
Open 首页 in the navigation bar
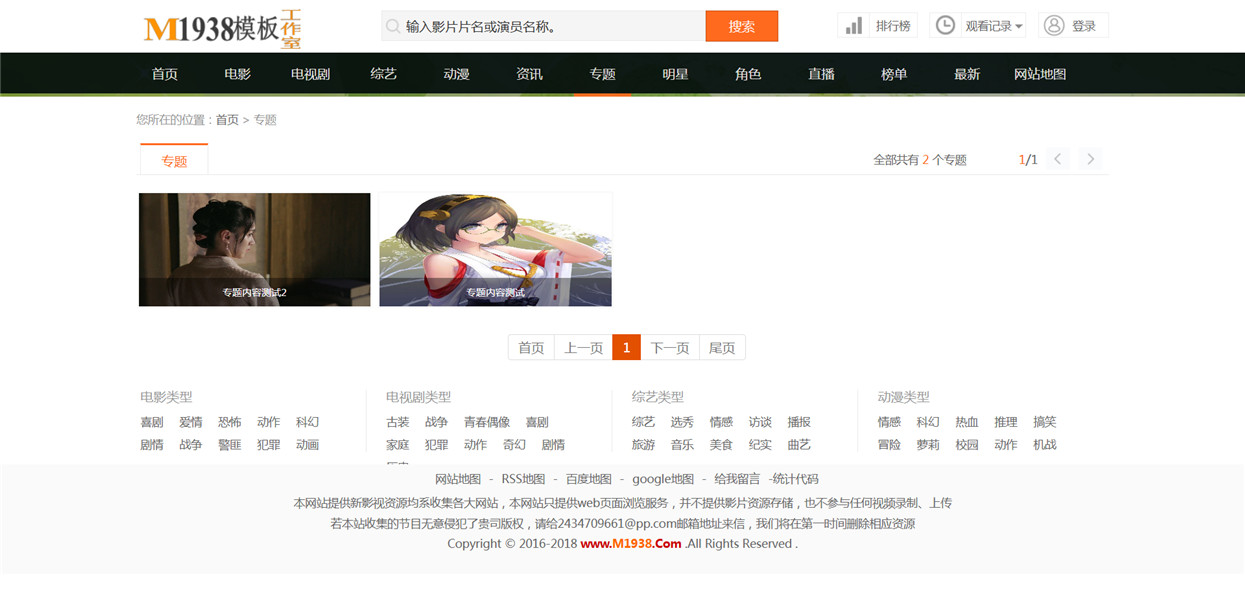pyautogui.click(x=165, y=74)
